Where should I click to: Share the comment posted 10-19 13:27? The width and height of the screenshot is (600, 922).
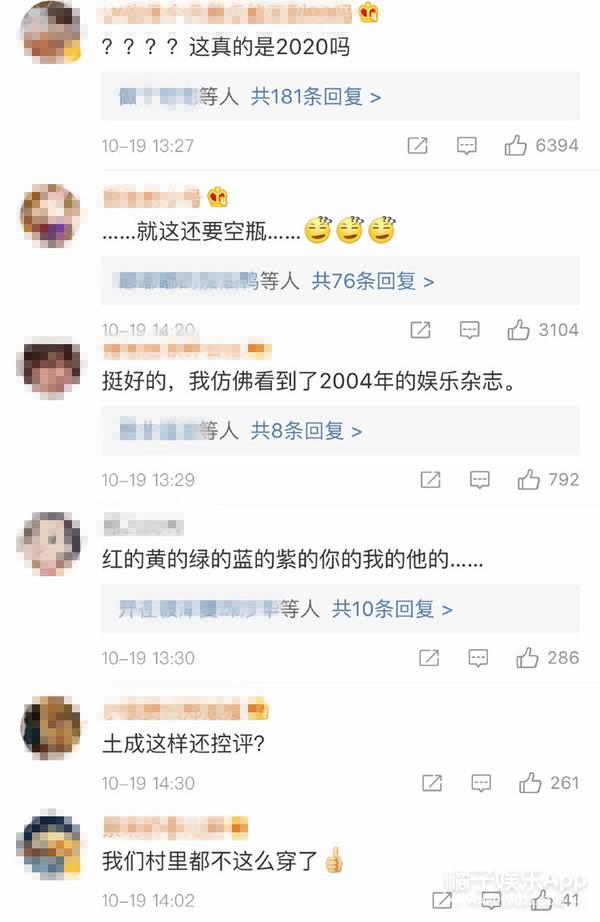(x=418, y=145)
